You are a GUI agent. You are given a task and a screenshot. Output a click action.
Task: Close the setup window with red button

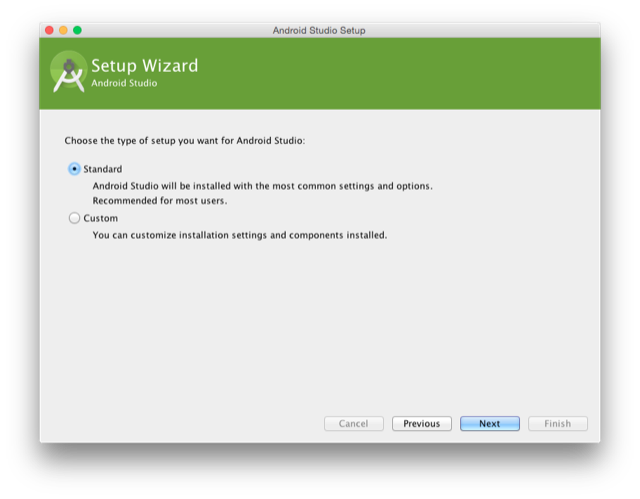[x=49, y=30]
